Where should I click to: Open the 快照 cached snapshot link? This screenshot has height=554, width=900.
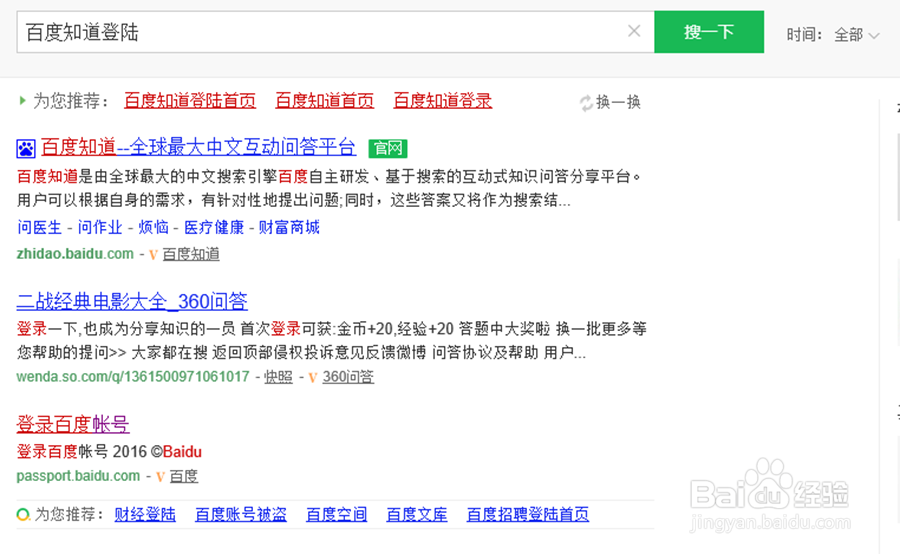click(x=278, y=377)
